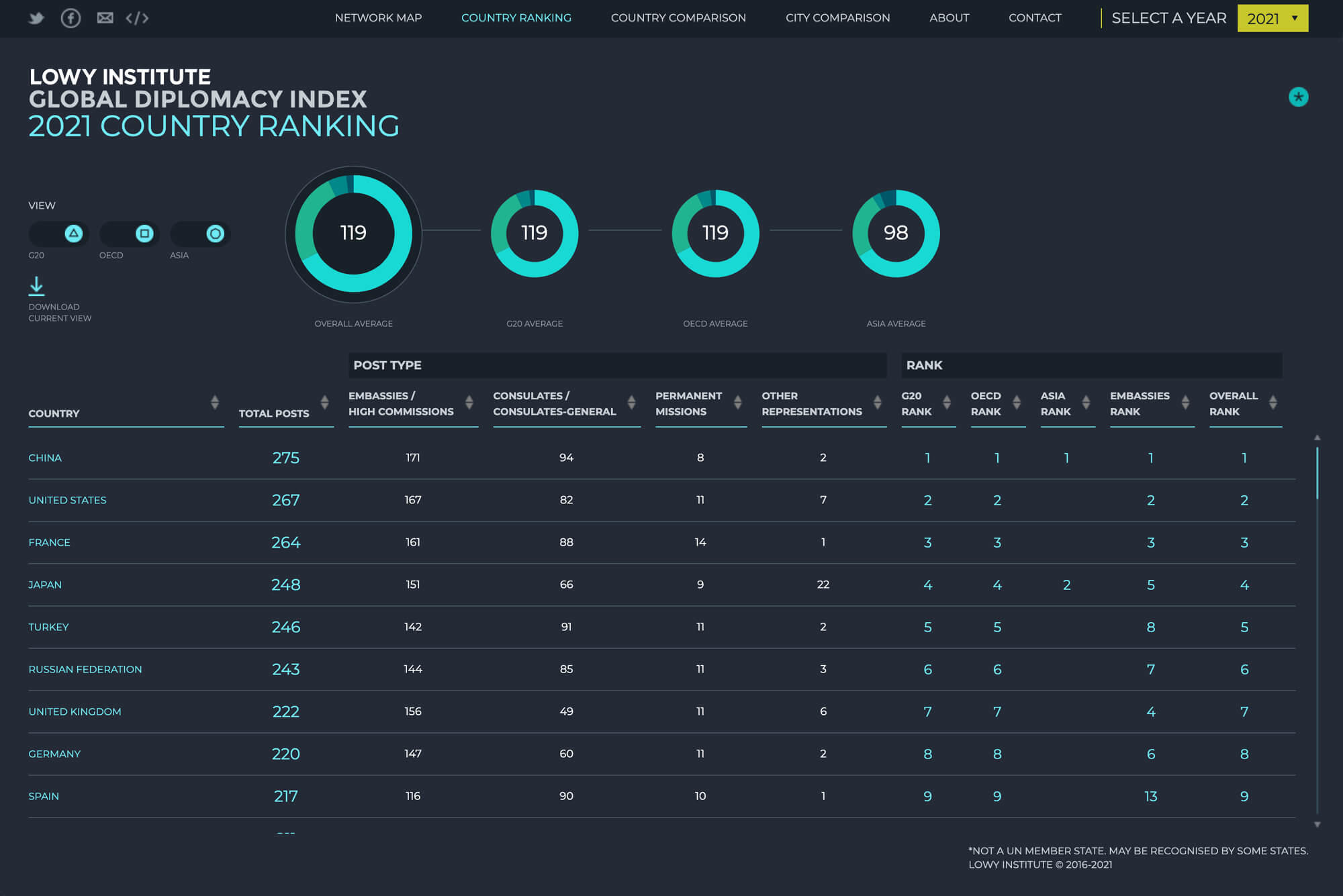1343x896 pixels.
Task: Go to Country Comparison
Action: (x=678, y=18)
